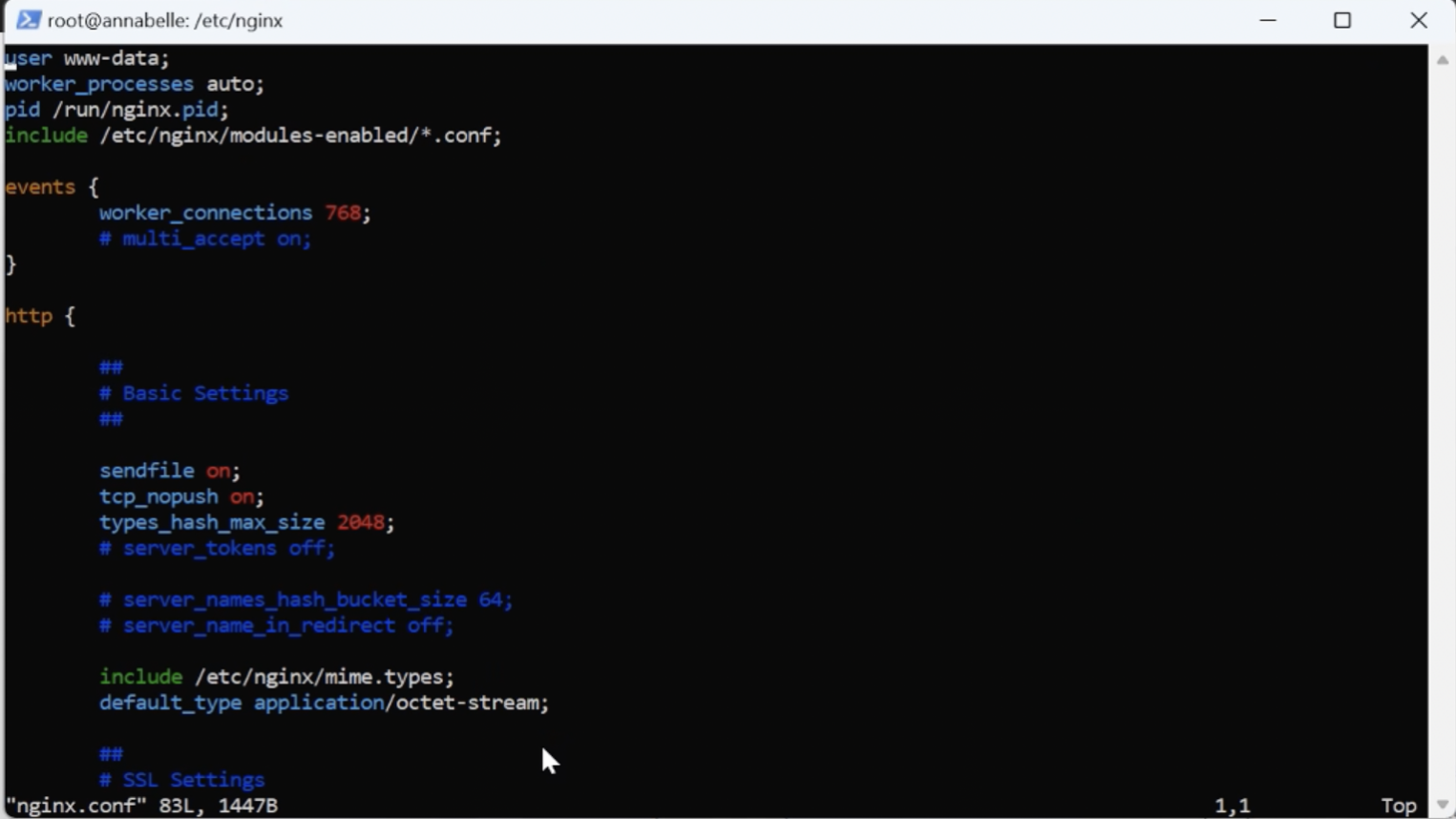Click the http block keyword
This screenshot has width=1456, height=819.
[29, 316]
